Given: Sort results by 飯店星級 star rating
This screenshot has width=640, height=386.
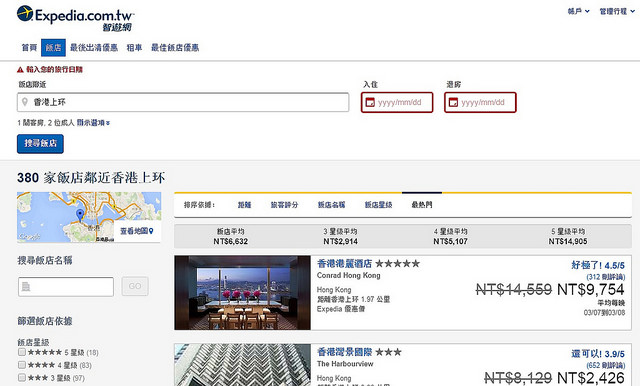Looking at the screenshot, I should pyautogui.click(x=378, y=205).
